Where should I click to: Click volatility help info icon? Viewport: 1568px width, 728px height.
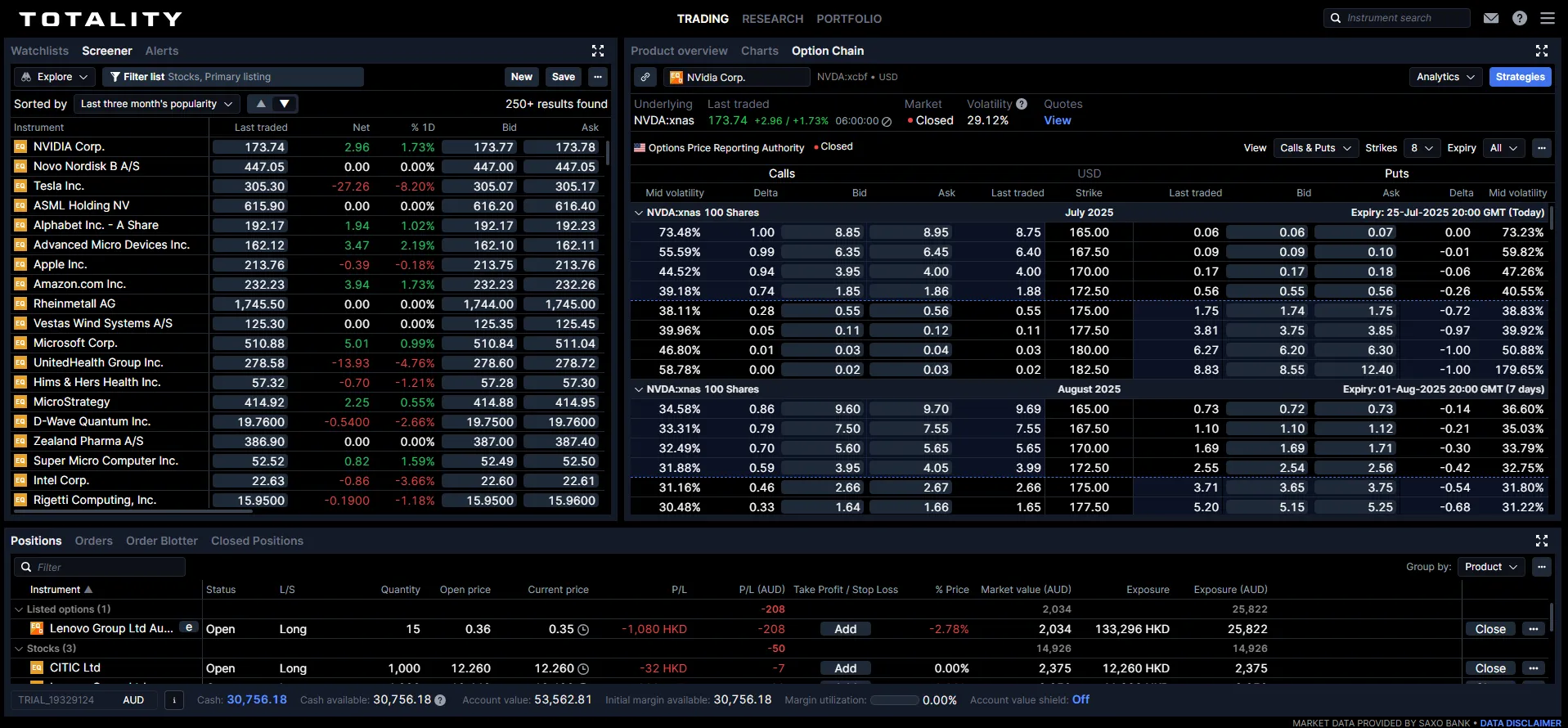[1022, 104]
